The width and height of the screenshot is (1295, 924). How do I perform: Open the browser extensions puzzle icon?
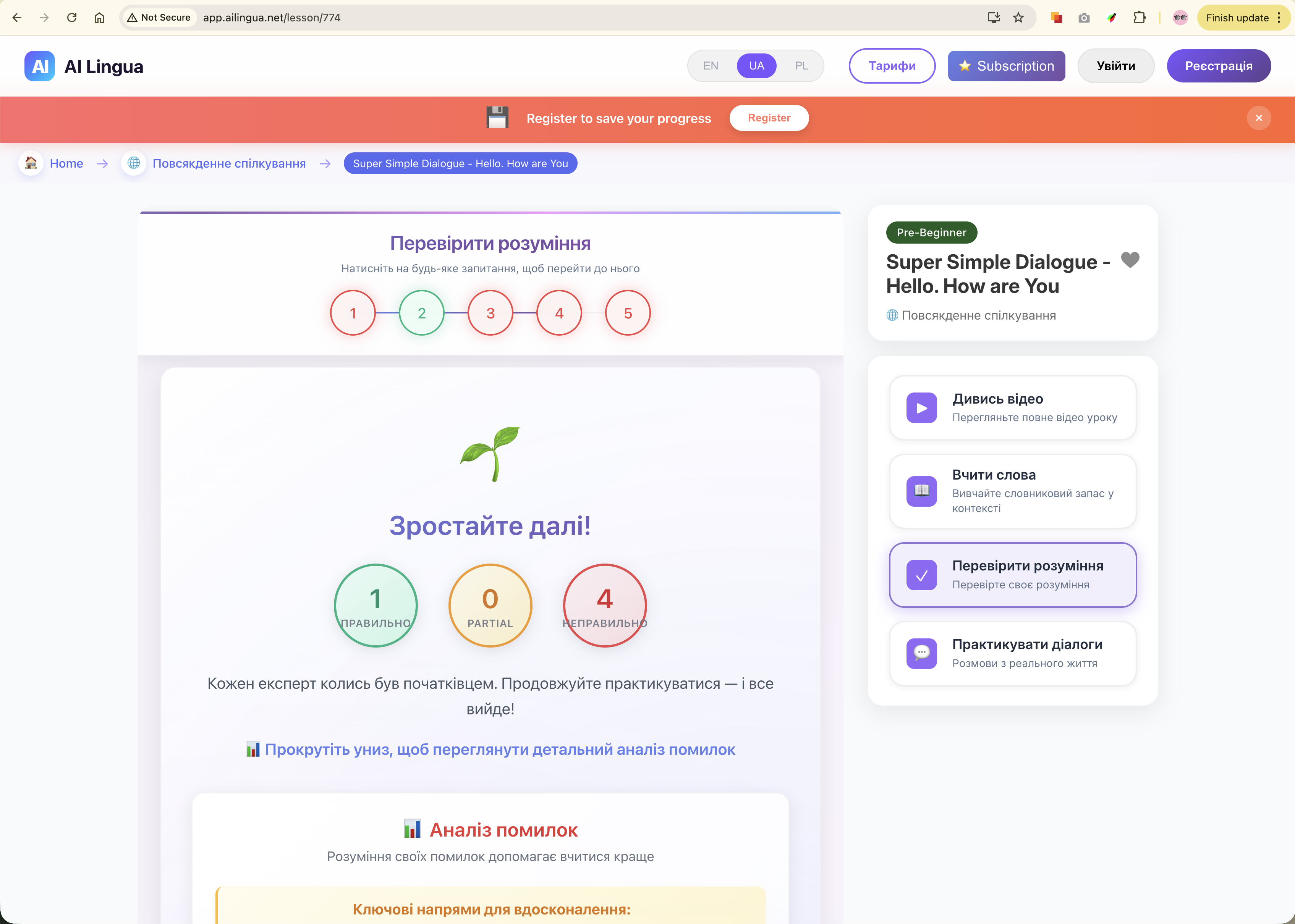[x=1139, y=18]
